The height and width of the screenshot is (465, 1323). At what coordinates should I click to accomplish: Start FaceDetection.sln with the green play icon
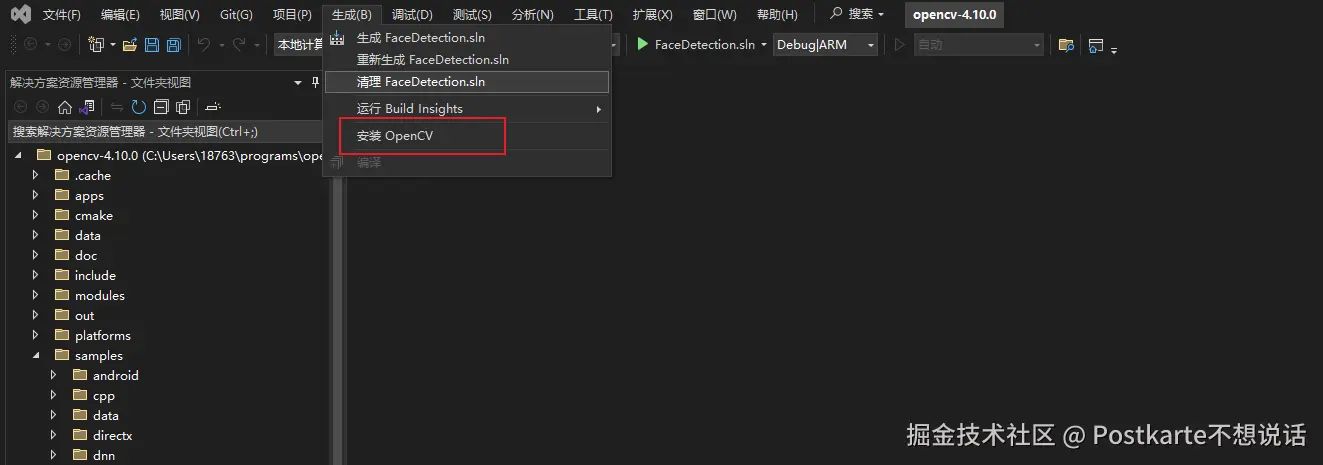pyautogui.click(x=643, y=45)
